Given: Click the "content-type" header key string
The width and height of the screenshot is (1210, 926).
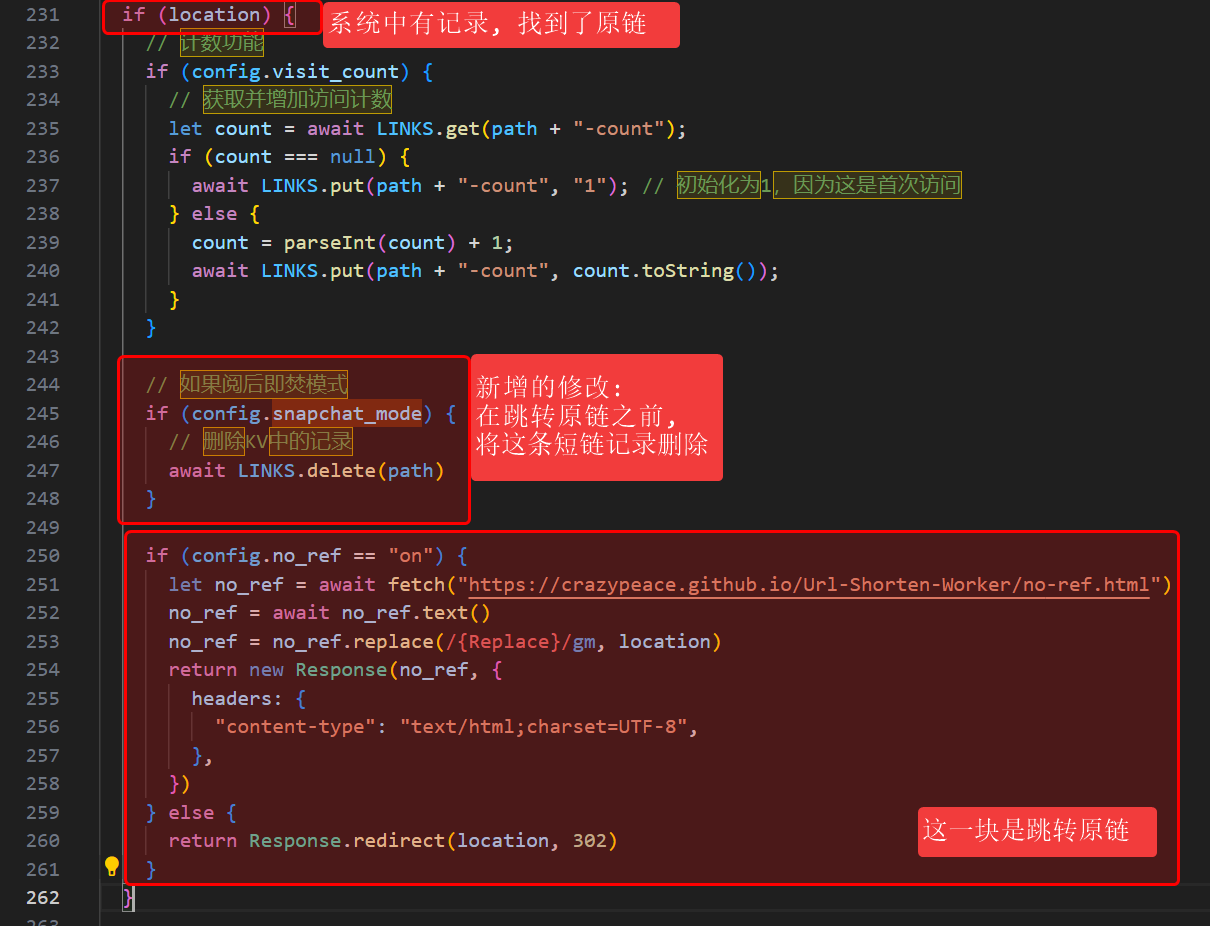Looking at the screenshot, I should [x=296, y=727].
